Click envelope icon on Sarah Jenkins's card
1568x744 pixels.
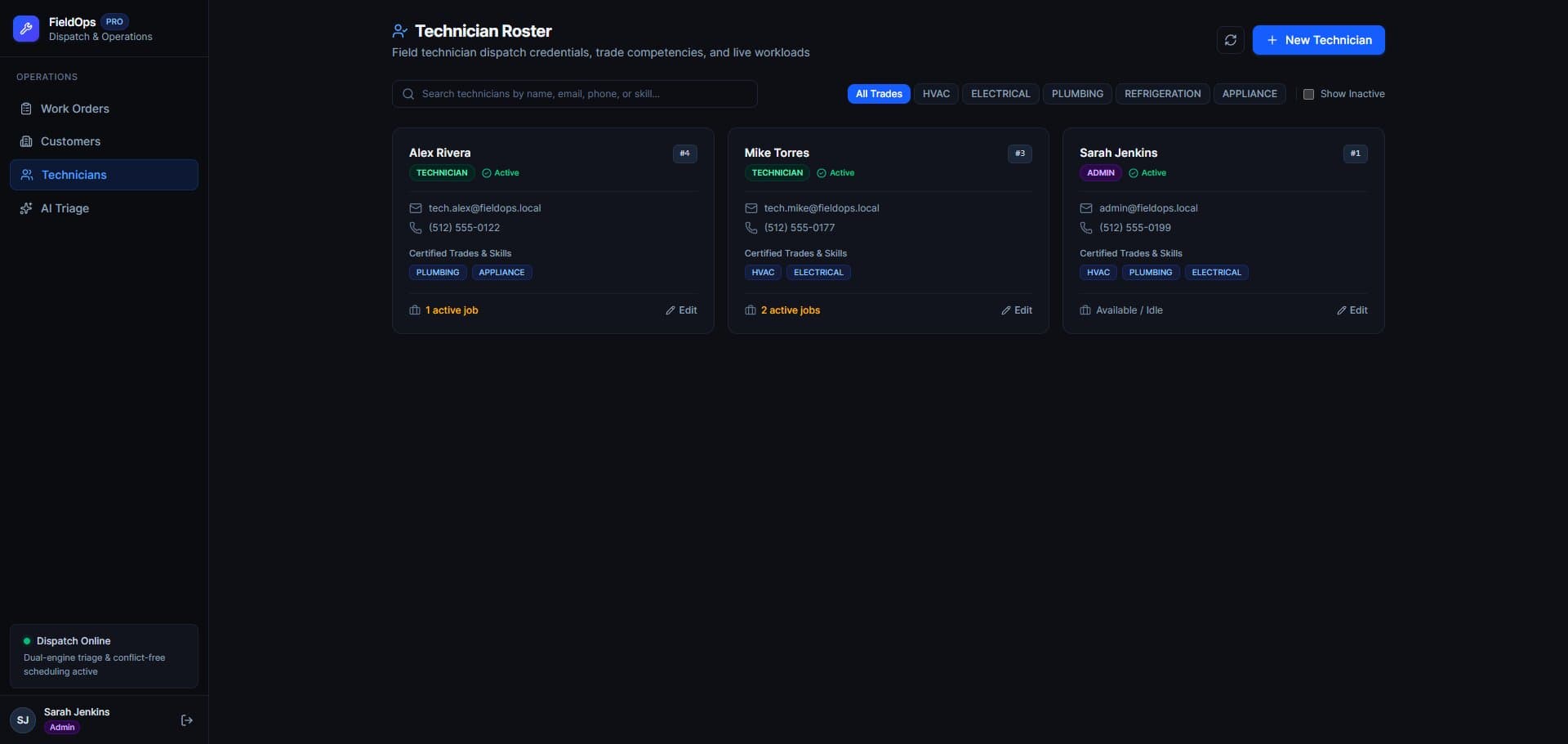pyautogui.click(x=1086, y=208)
